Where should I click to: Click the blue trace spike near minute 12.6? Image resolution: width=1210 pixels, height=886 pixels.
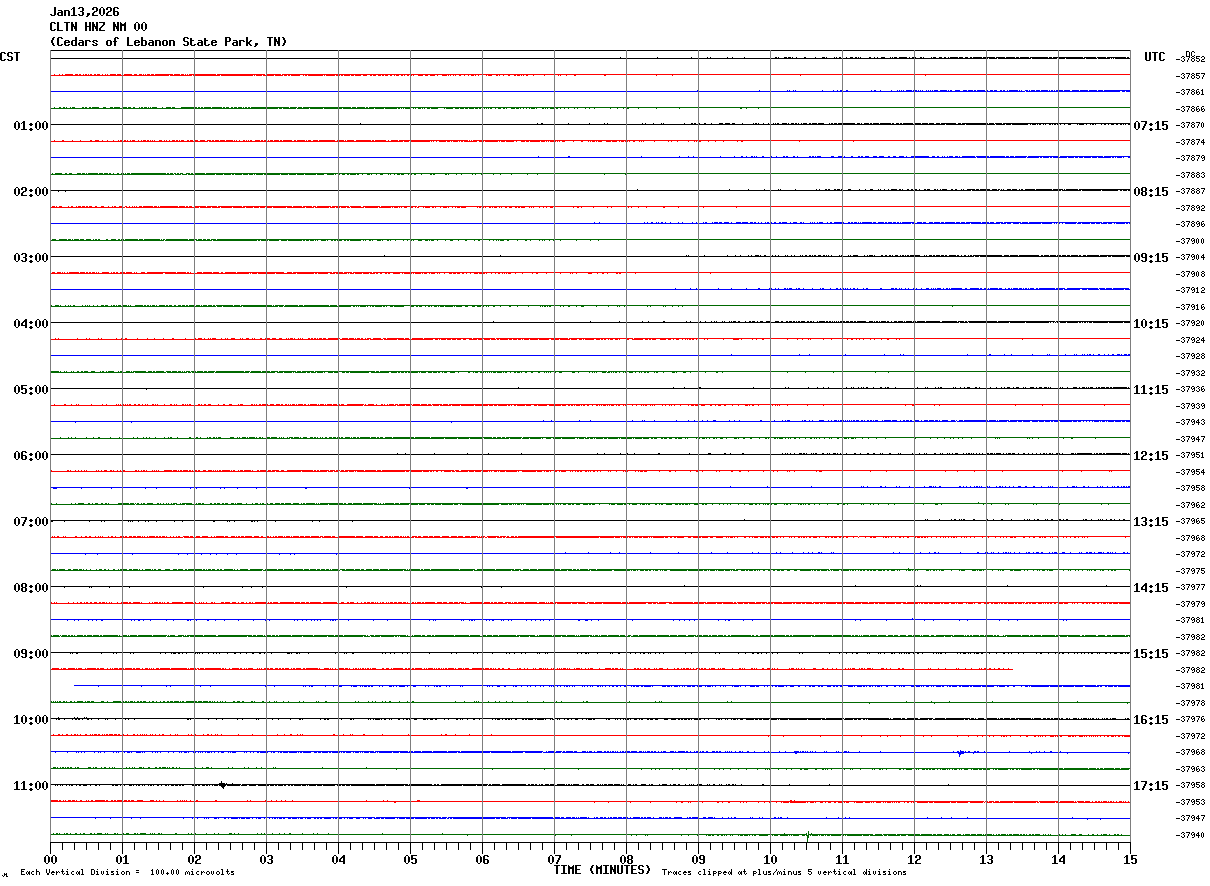coord(960,752)
